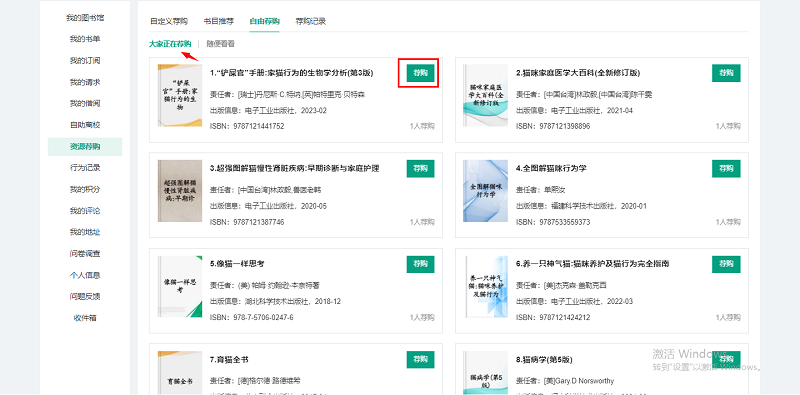Open 自助离校 sidebar entry
The height and width of the screenshot is (395, 800).
click(x=85, y=125)
